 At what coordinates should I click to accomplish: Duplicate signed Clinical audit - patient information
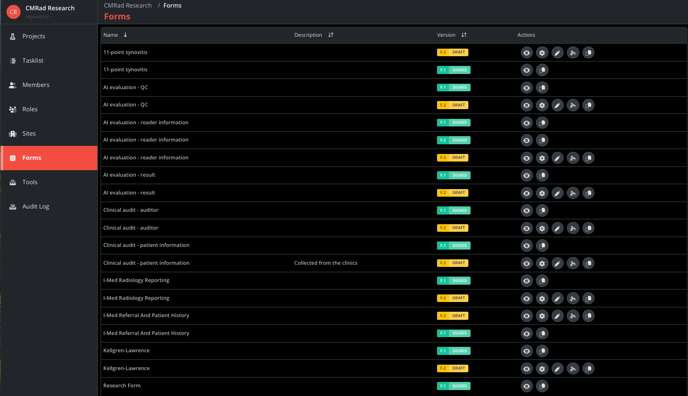tap(542, 246)
